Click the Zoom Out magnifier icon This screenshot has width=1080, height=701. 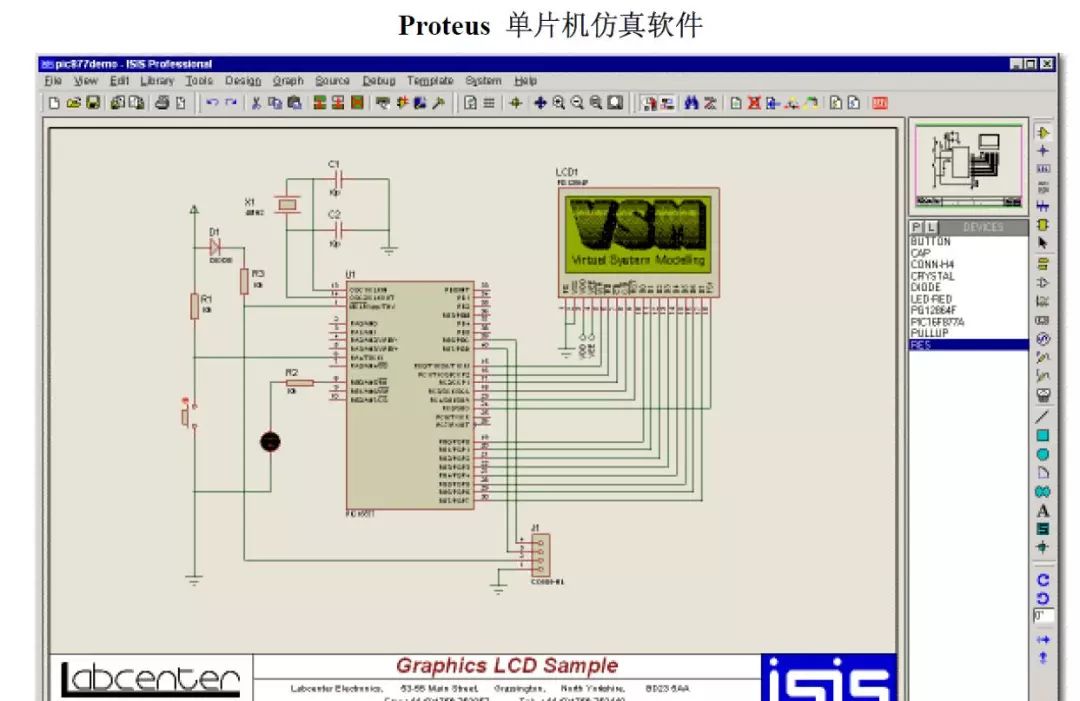(577, 103)
